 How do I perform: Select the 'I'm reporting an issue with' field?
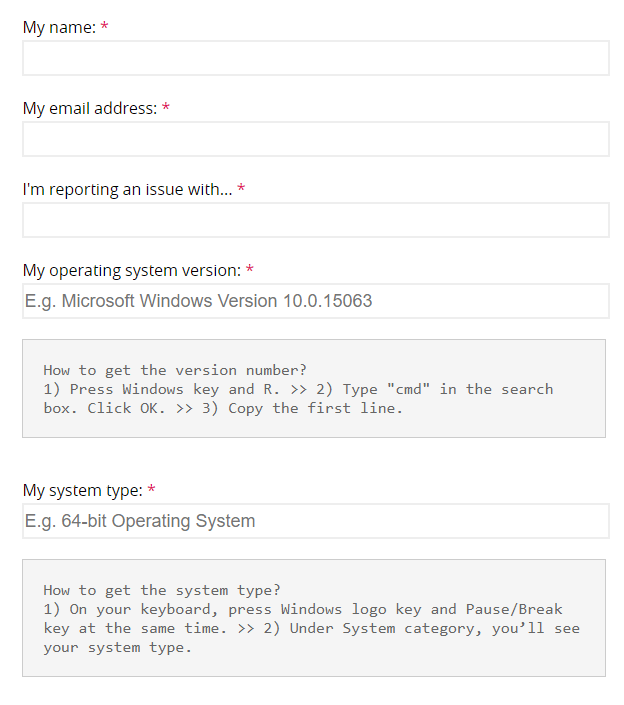(315, 220)
